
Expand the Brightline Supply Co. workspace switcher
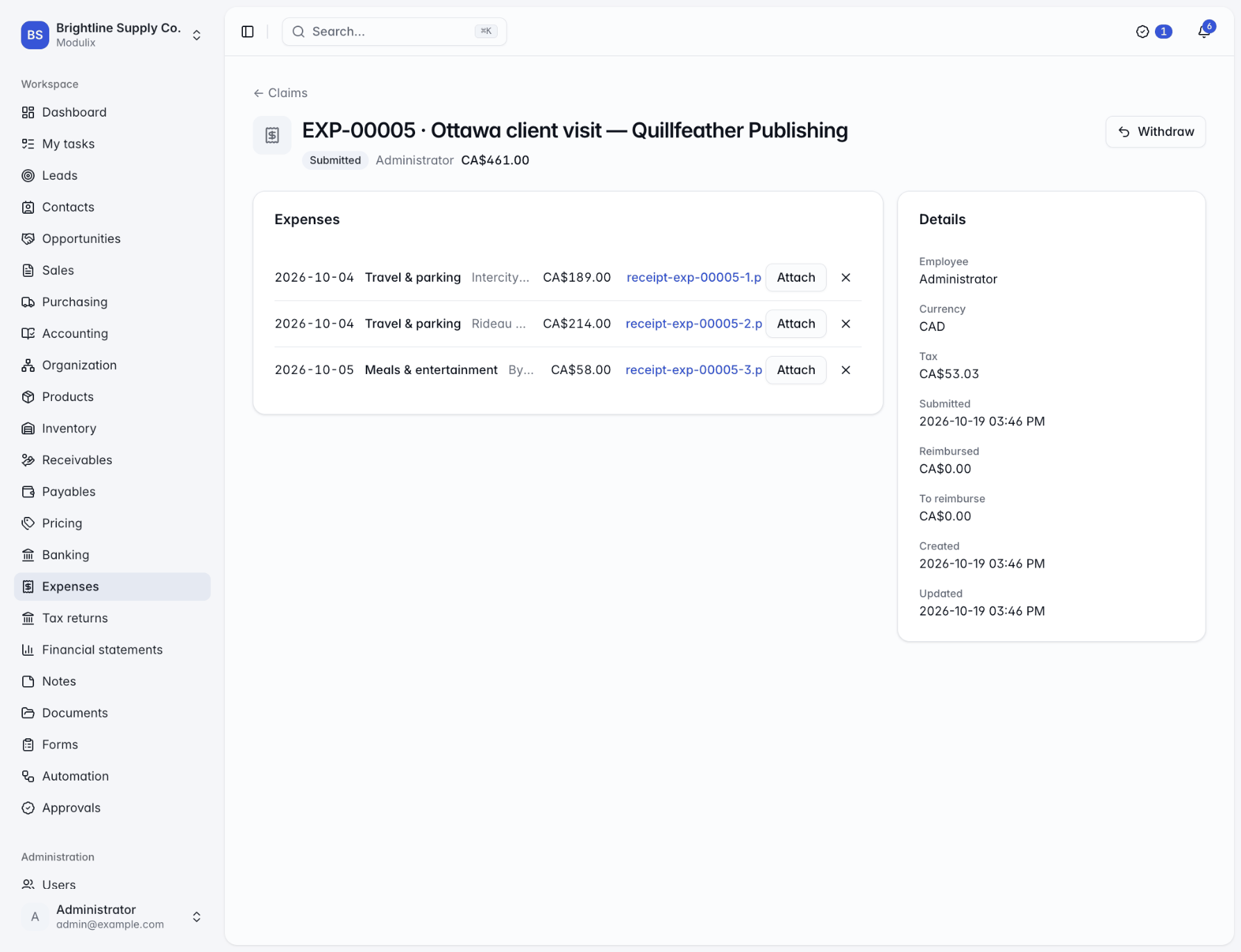tap(112, 35)
